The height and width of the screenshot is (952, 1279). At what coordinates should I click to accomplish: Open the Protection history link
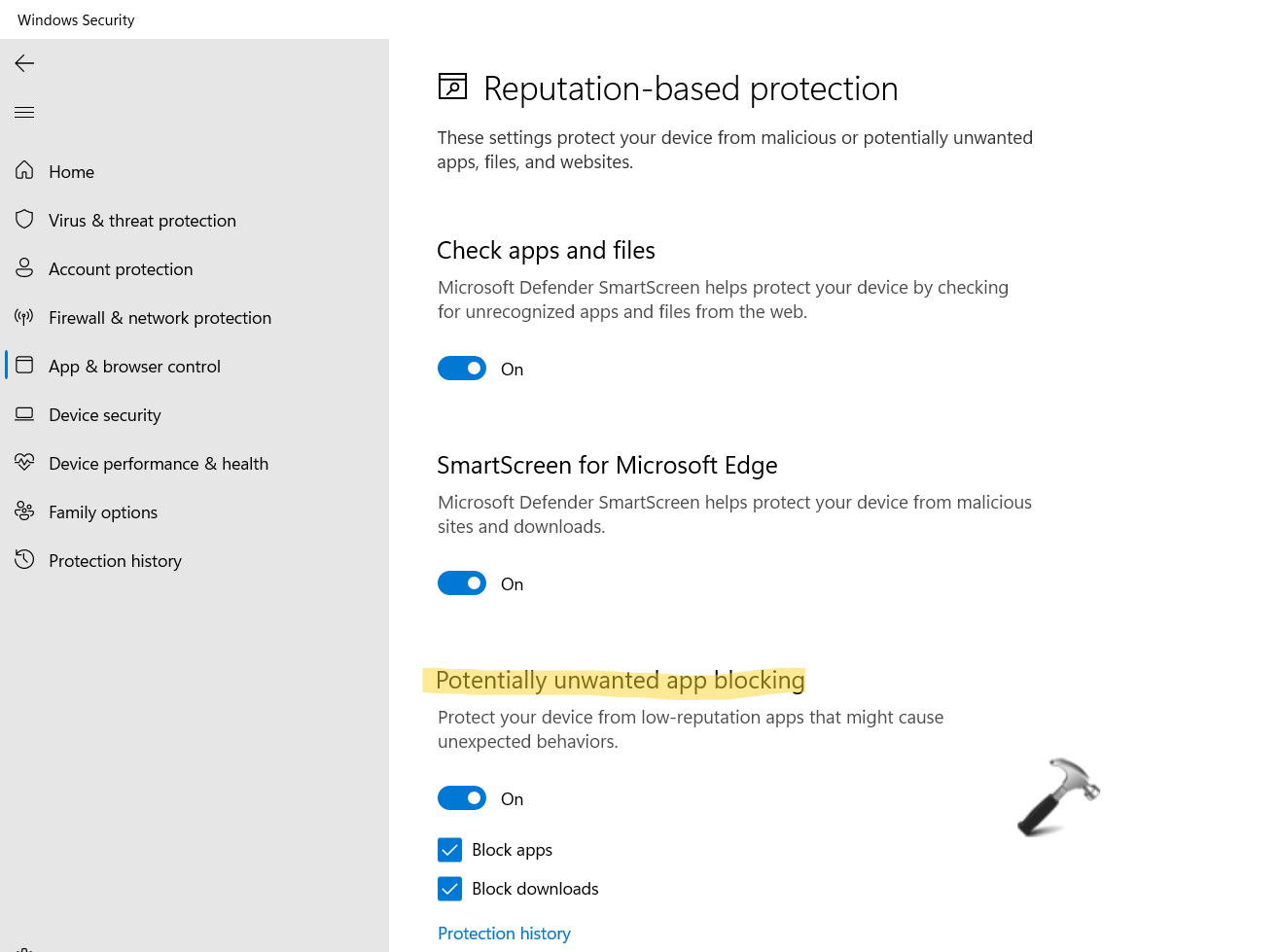pyautogui.click(x=504, y=934)
